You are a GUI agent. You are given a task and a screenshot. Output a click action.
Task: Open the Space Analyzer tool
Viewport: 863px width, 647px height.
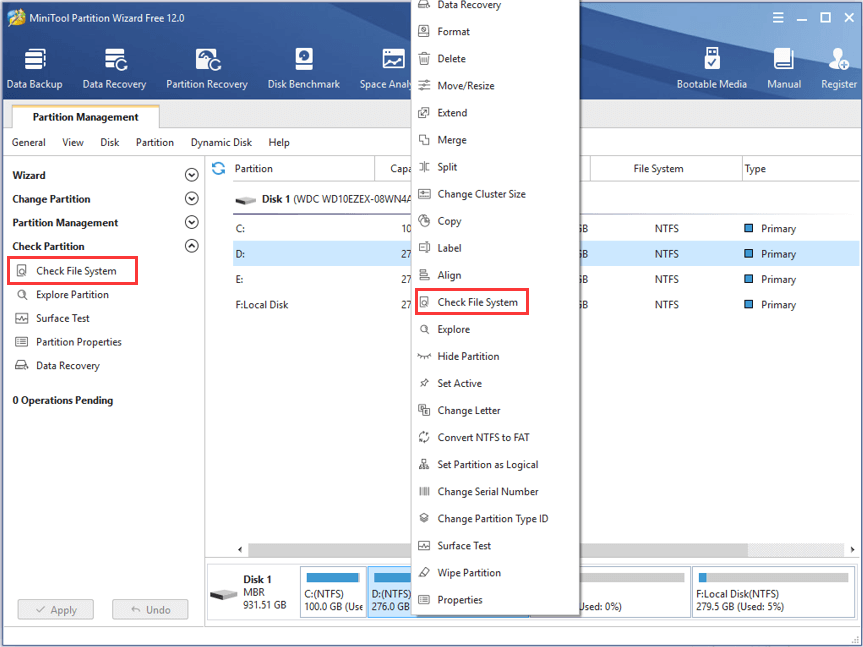(385, 69)
